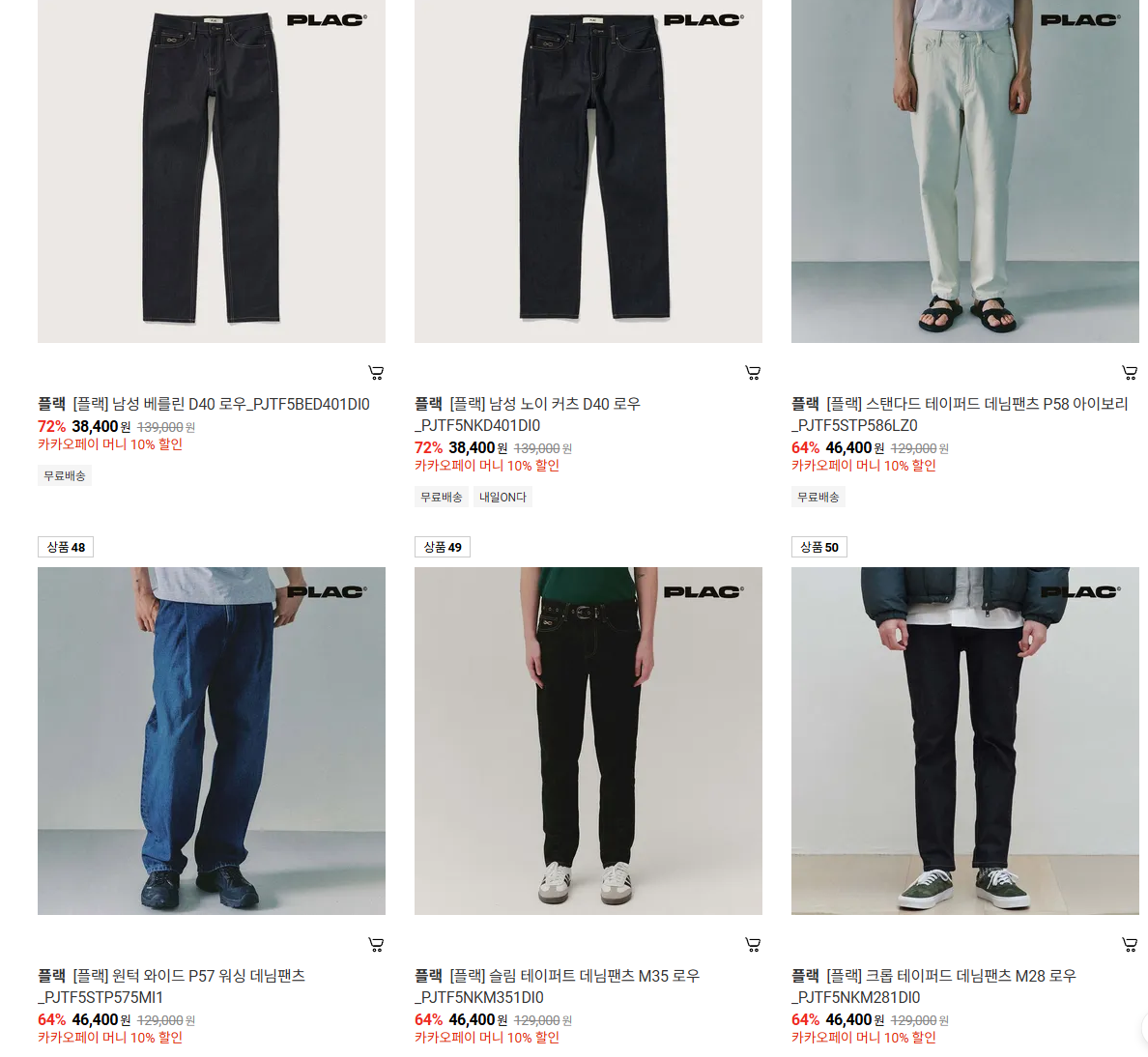This screenshot has height=1057, width=1148.
Task: Open 남성 베를린 D40 로우 product title
Action: point(221,404)
